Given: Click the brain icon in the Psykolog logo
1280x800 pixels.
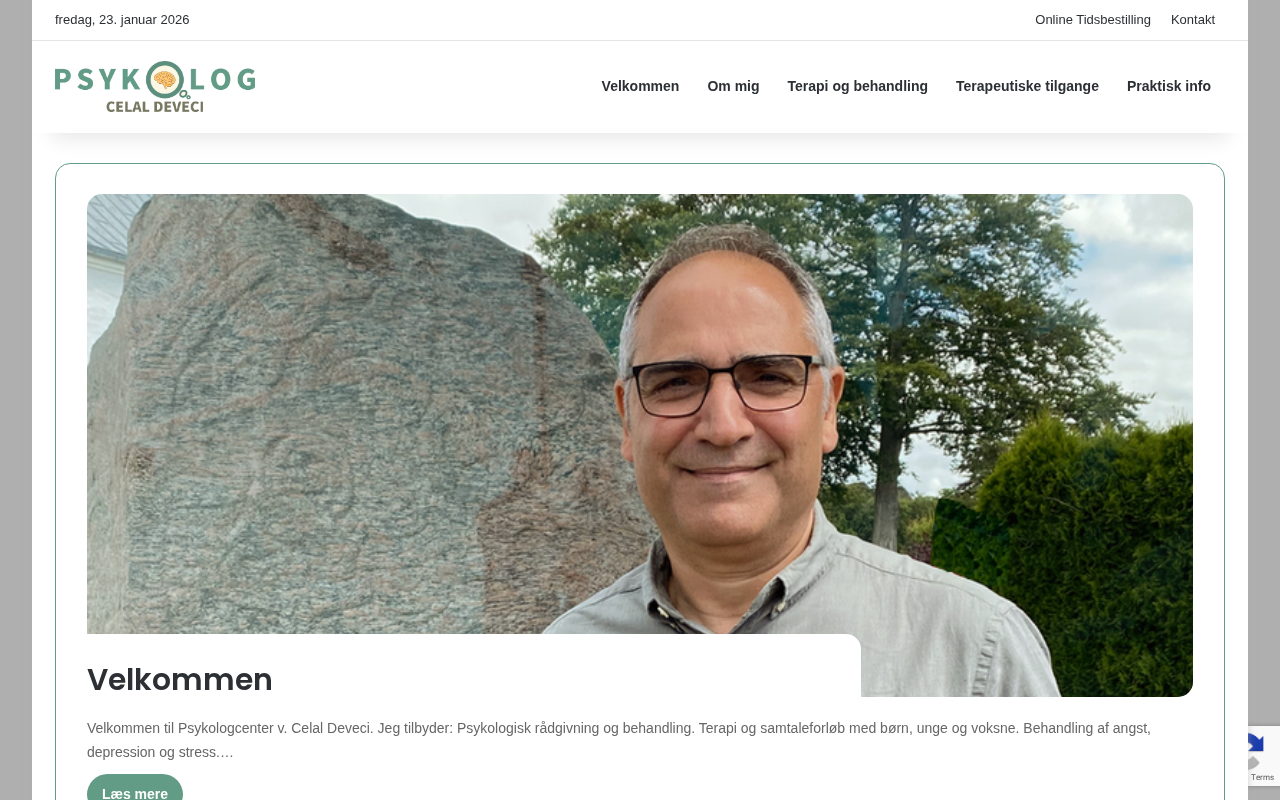Looking at the screenshot, I should [165, 80].
